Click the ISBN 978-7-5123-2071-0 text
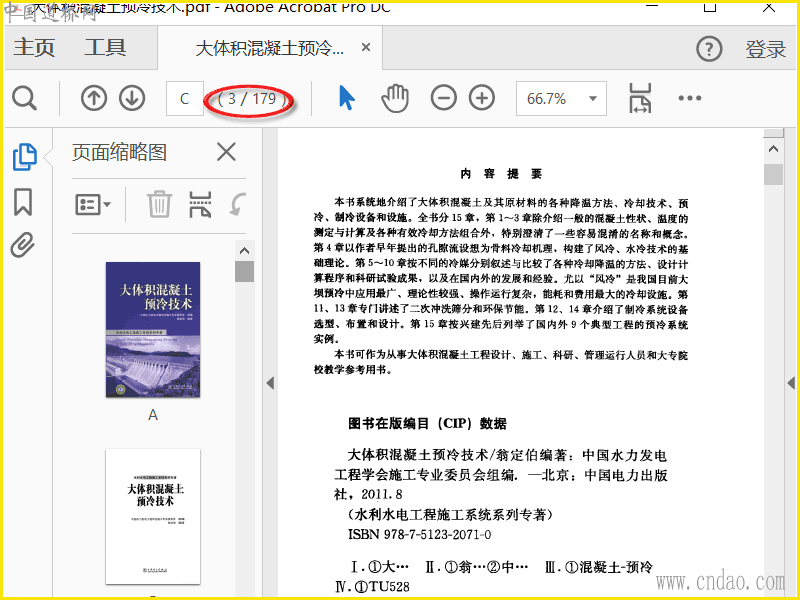 point(419,534)
